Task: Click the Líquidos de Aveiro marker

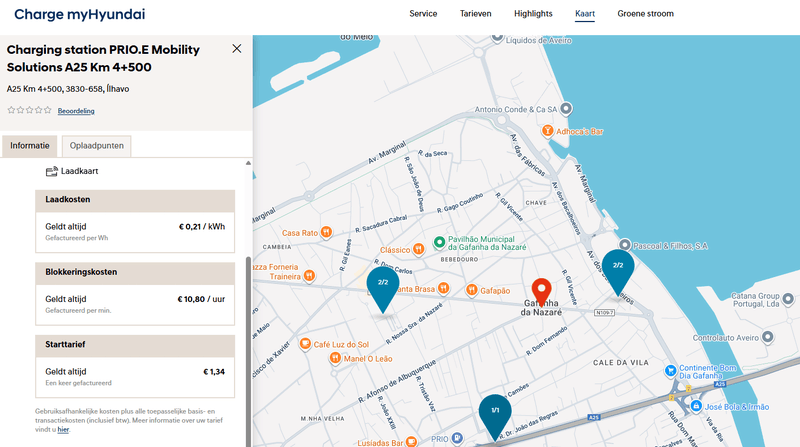Action: [x=497, y=38]
